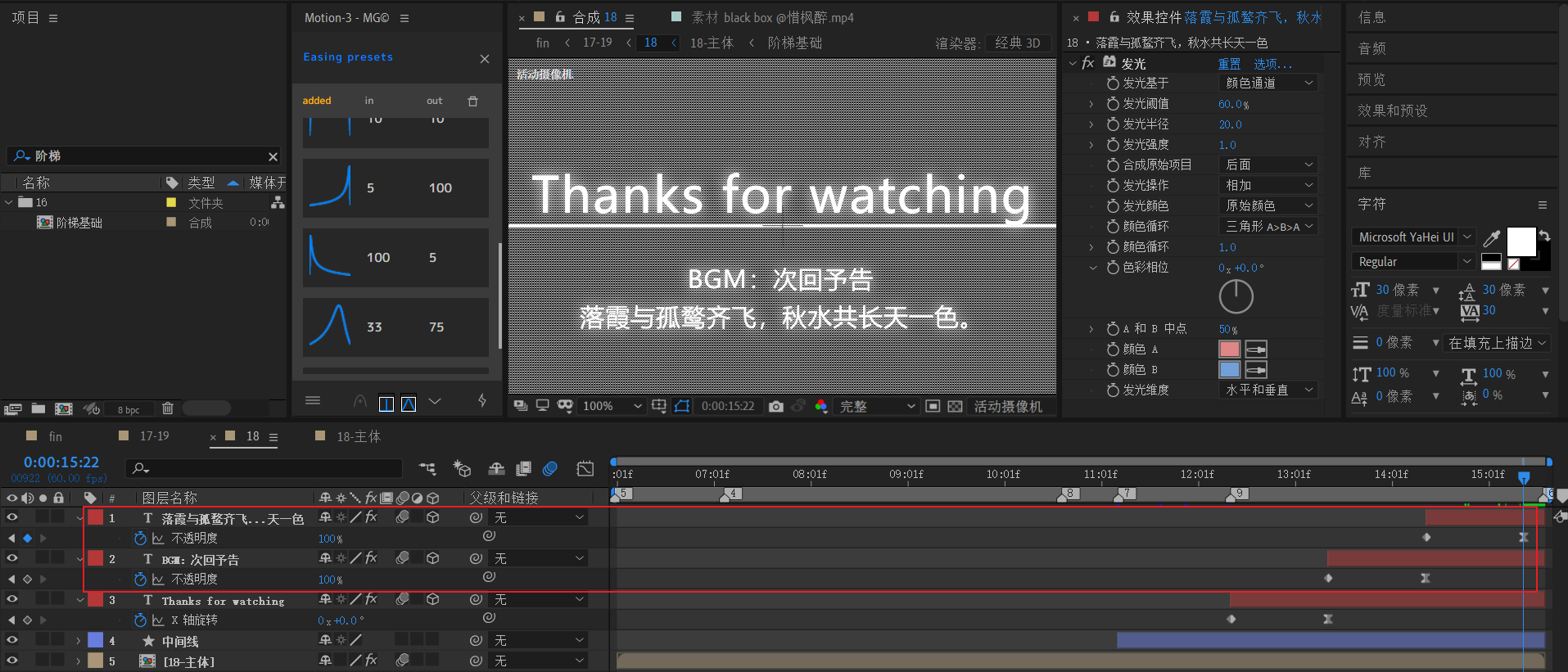Viewport: 1568px width, 672px height.
Task: Toggle the blue motion blur icon in timeline
Action: 550,469
